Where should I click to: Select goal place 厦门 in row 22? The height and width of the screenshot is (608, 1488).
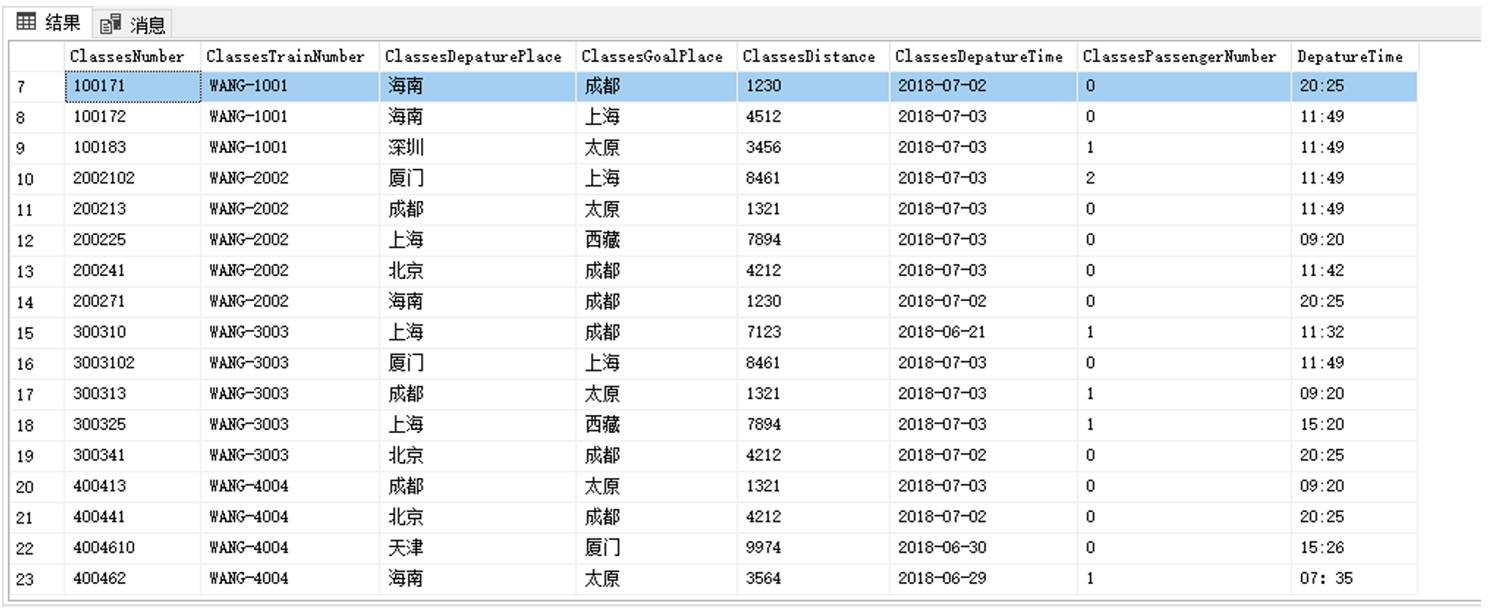point(656,549)
